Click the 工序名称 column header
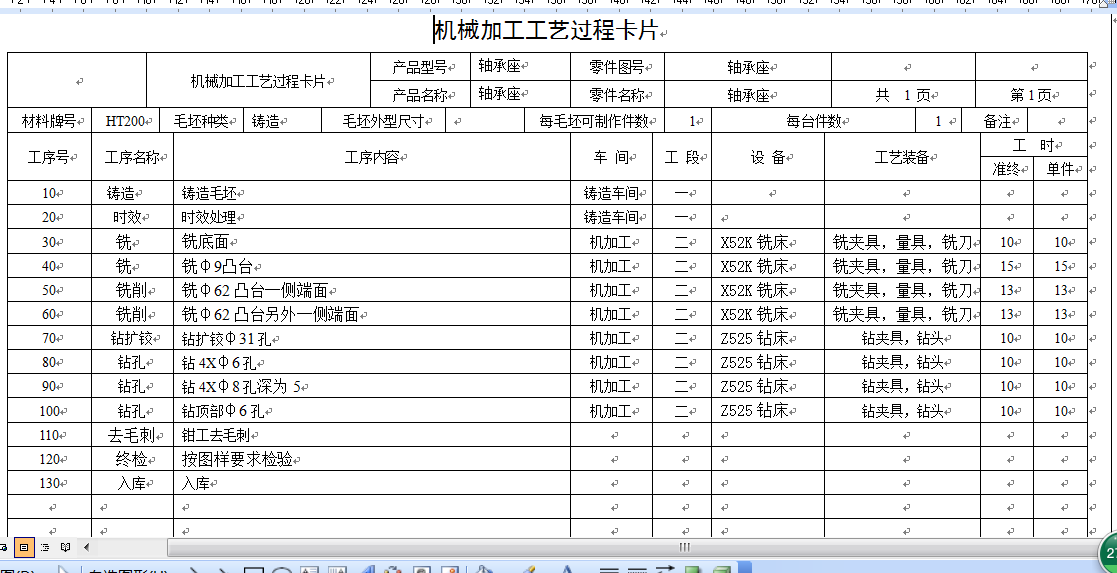Screen dimensions: 1117x573 point(133,157)
